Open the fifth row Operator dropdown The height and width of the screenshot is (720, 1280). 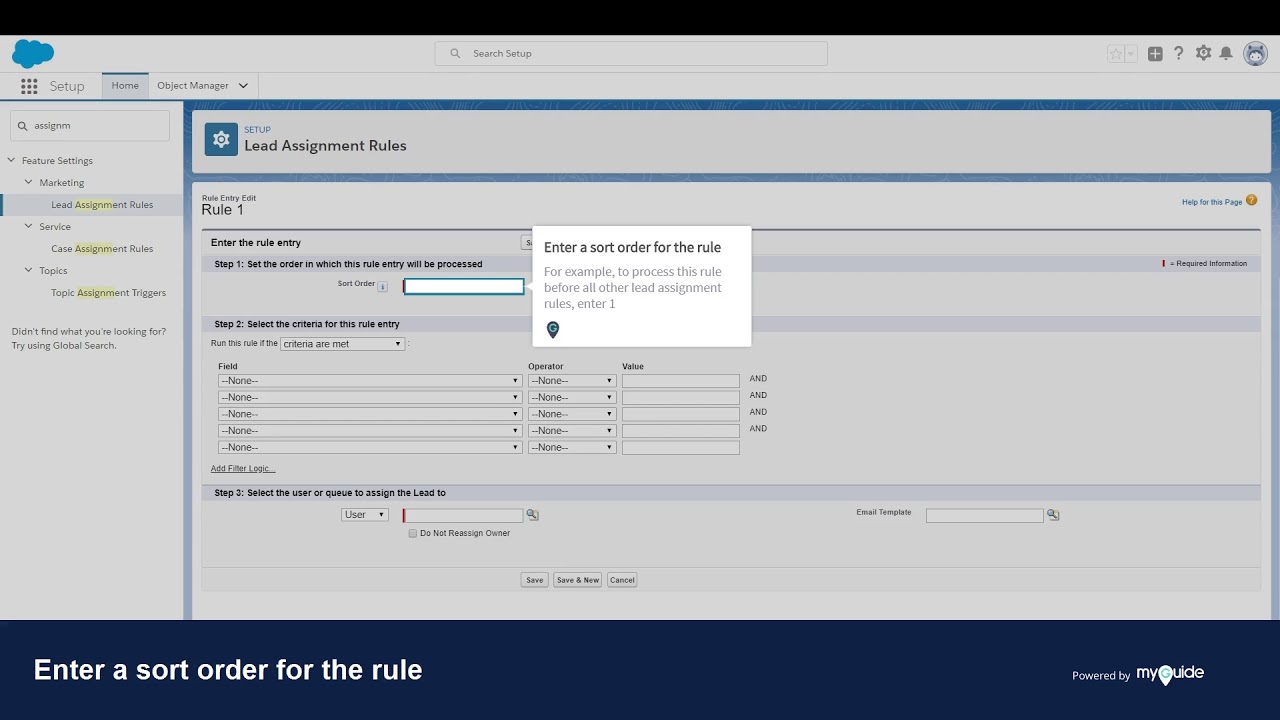coord(572,448)
